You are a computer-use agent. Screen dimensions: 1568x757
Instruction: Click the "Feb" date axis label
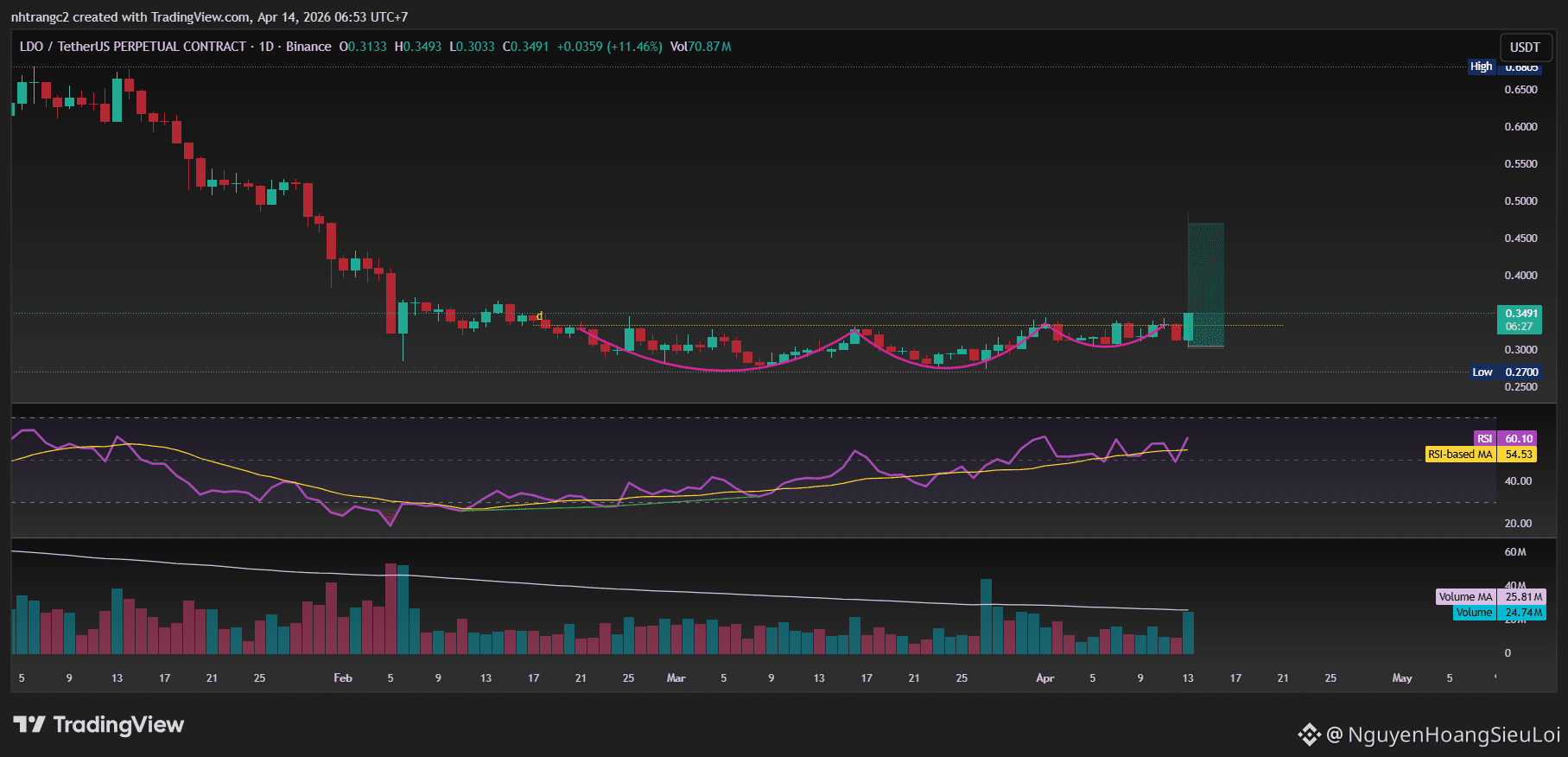tap(343, 678)
